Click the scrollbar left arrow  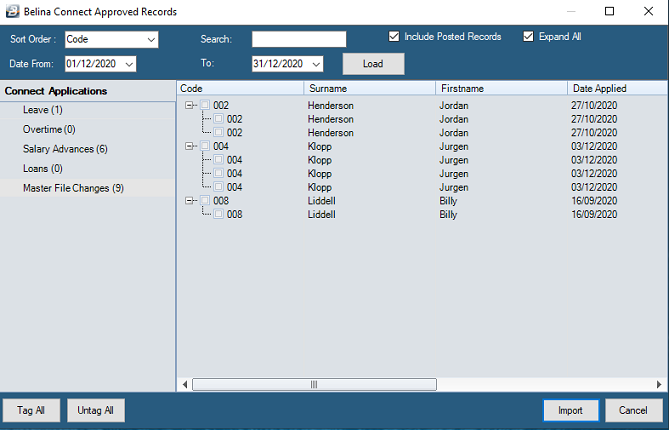click(x=185, y=384)
